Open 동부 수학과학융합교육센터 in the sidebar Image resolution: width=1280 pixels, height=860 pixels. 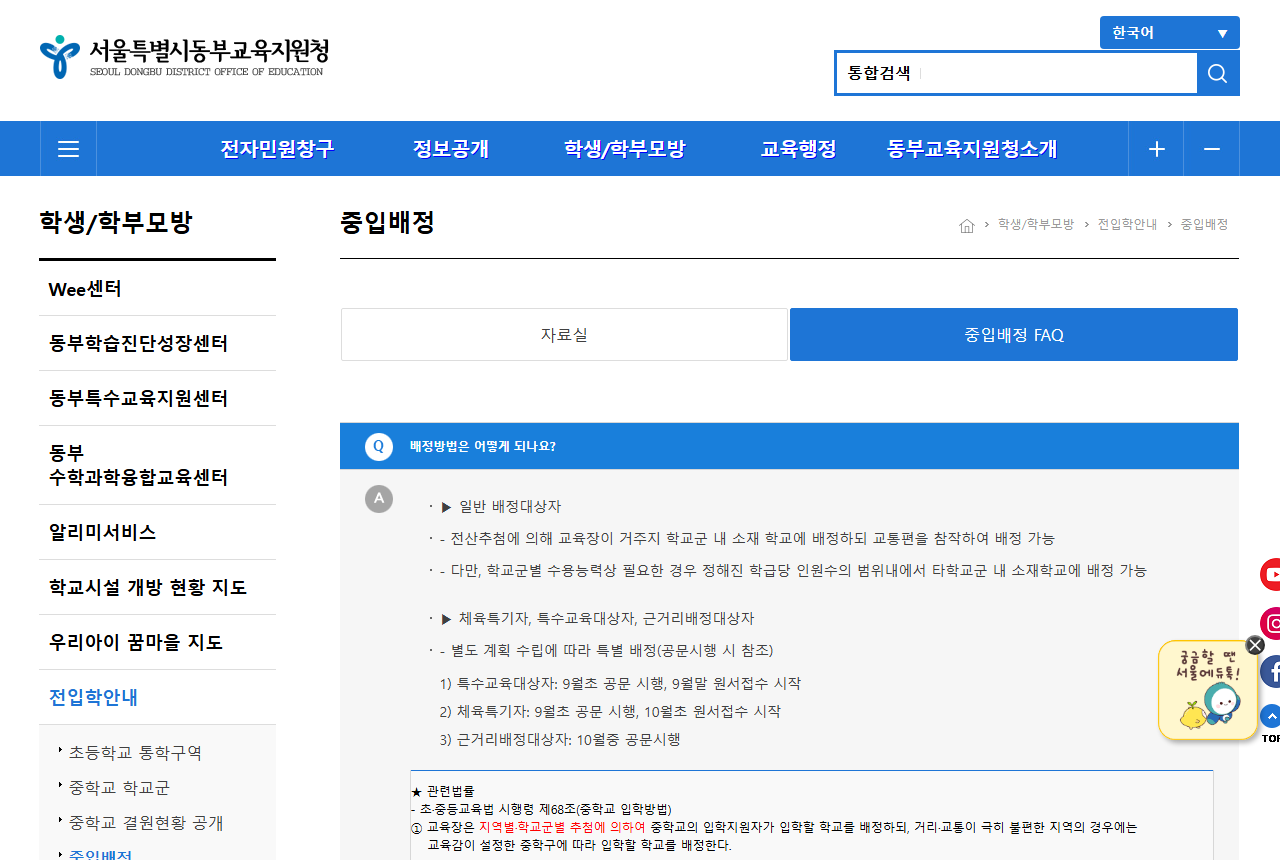(157, 465)
